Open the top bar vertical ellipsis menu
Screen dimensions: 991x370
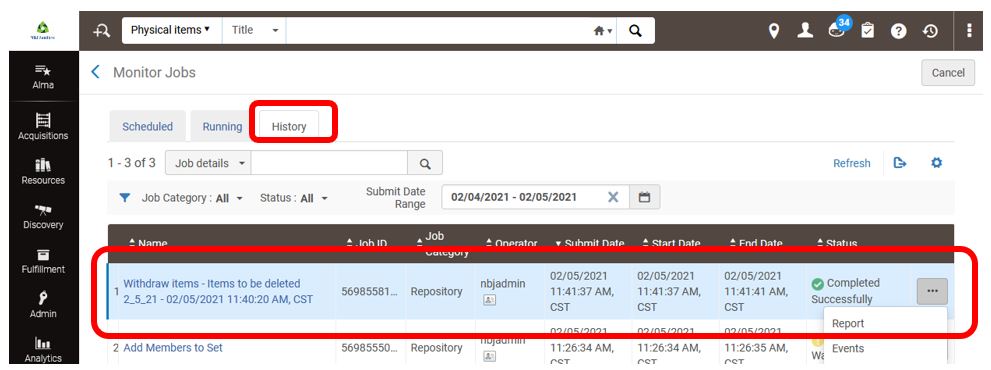pyautogui.click(x=970, y=30)
